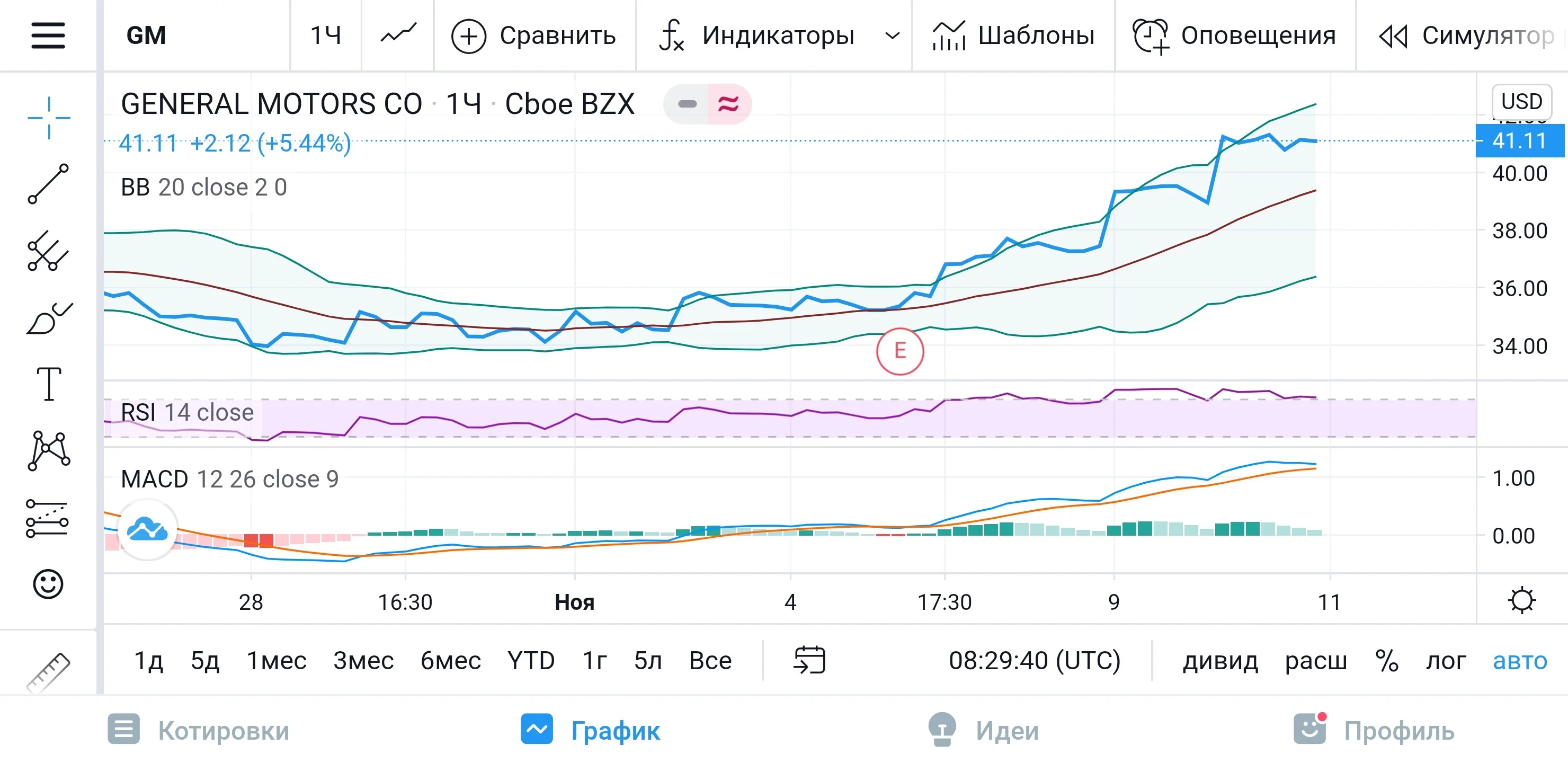Toggle percent scale mode
Screen dimensions: 1568x763
[1387, 660]
